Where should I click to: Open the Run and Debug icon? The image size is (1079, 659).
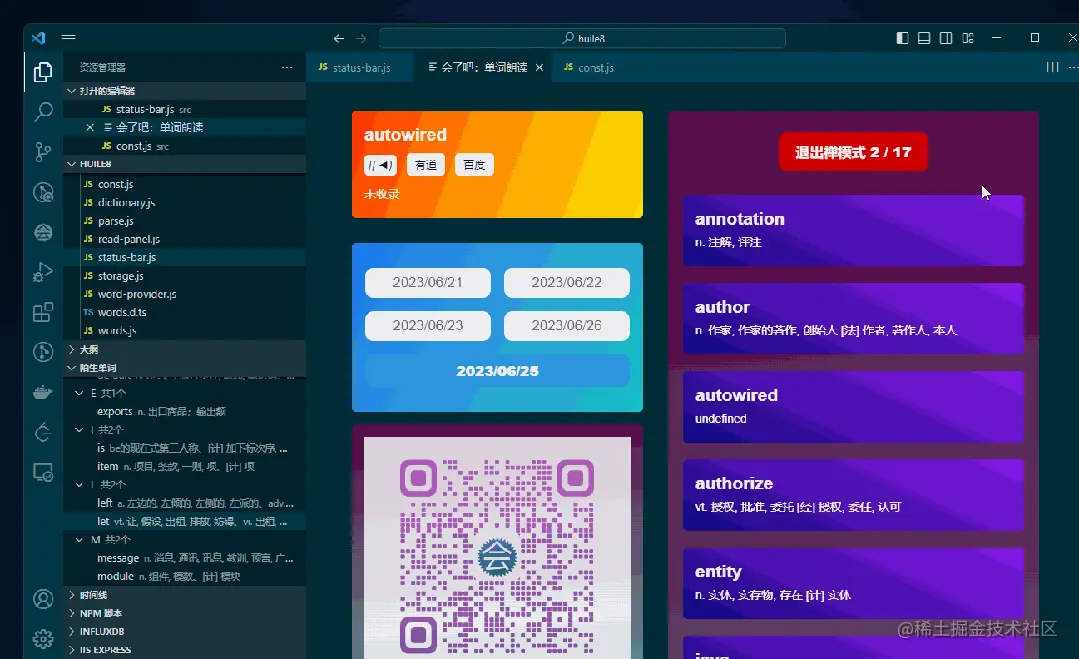point(42,272)
